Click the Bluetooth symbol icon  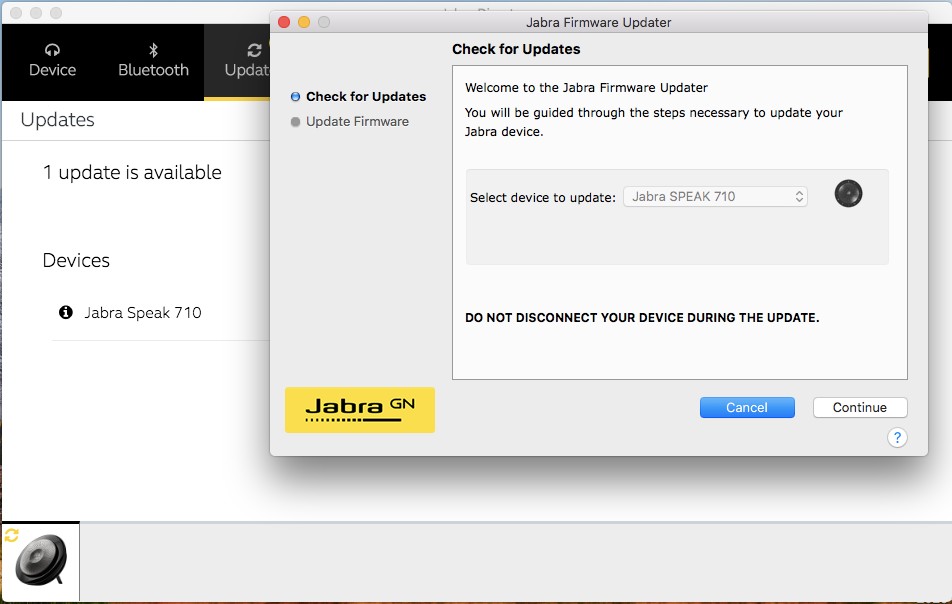point(153,50)
